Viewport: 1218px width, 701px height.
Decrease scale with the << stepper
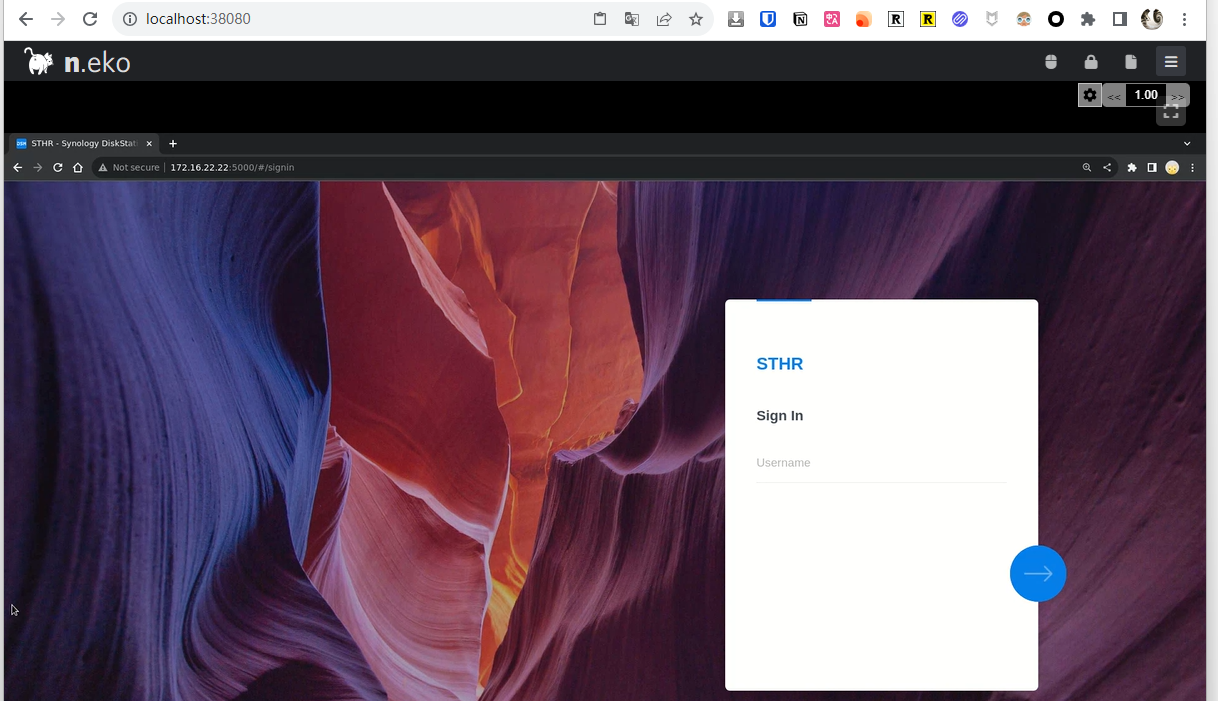1114,96
